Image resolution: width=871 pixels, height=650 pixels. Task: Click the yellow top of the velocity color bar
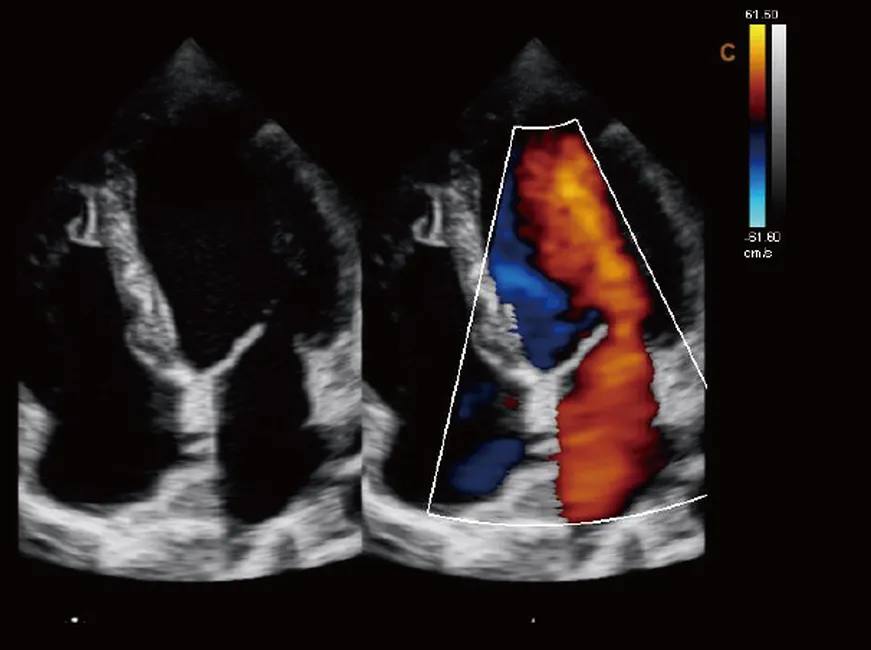click(757, 40)
